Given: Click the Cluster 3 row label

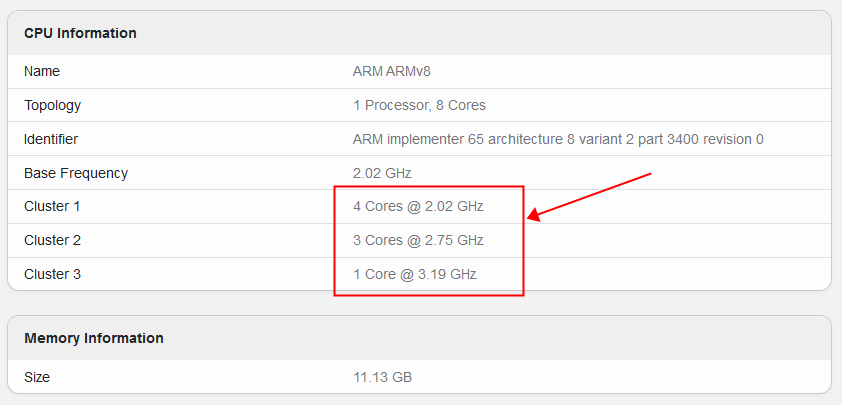Looking at the screenshot, I should point(52,274).
